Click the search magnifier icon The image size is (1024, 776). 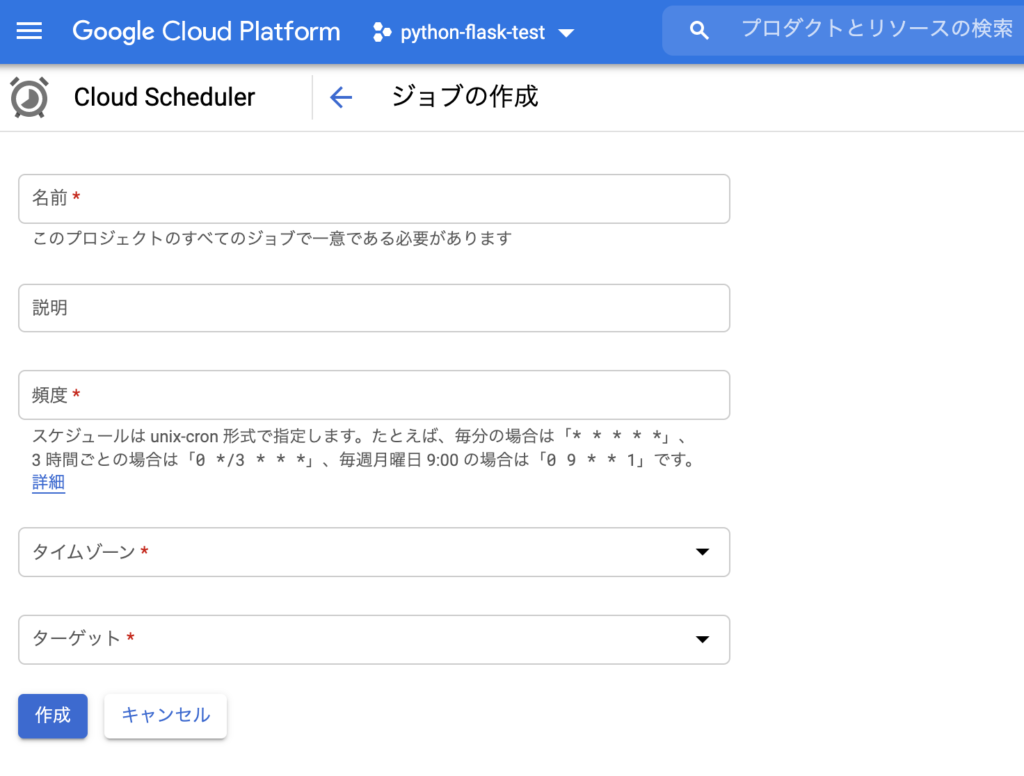pyautogui.click(x=699, y=30)
